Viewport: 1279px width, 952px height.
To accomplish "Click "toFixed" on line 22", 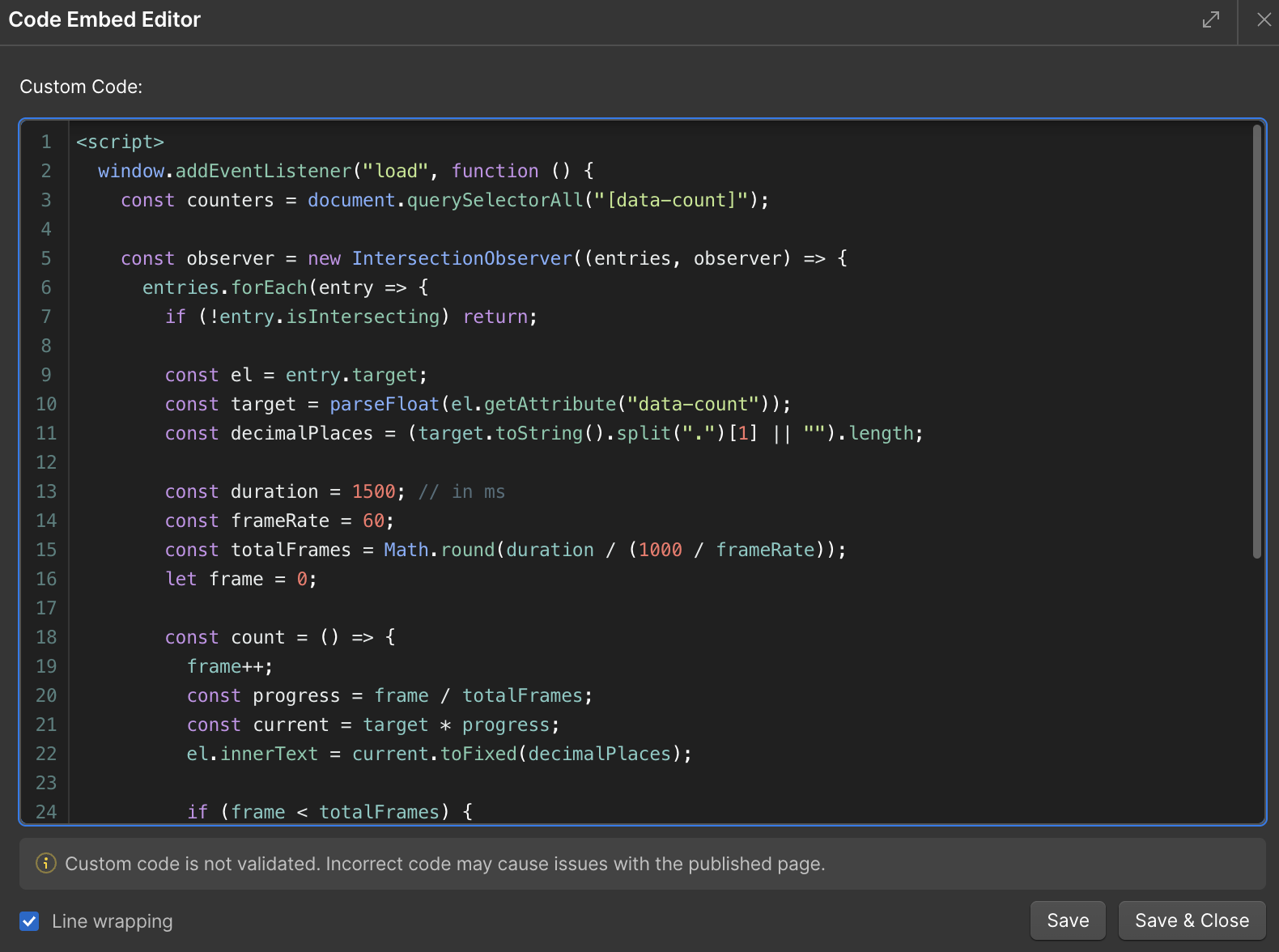I will click(x=478, y=754).
